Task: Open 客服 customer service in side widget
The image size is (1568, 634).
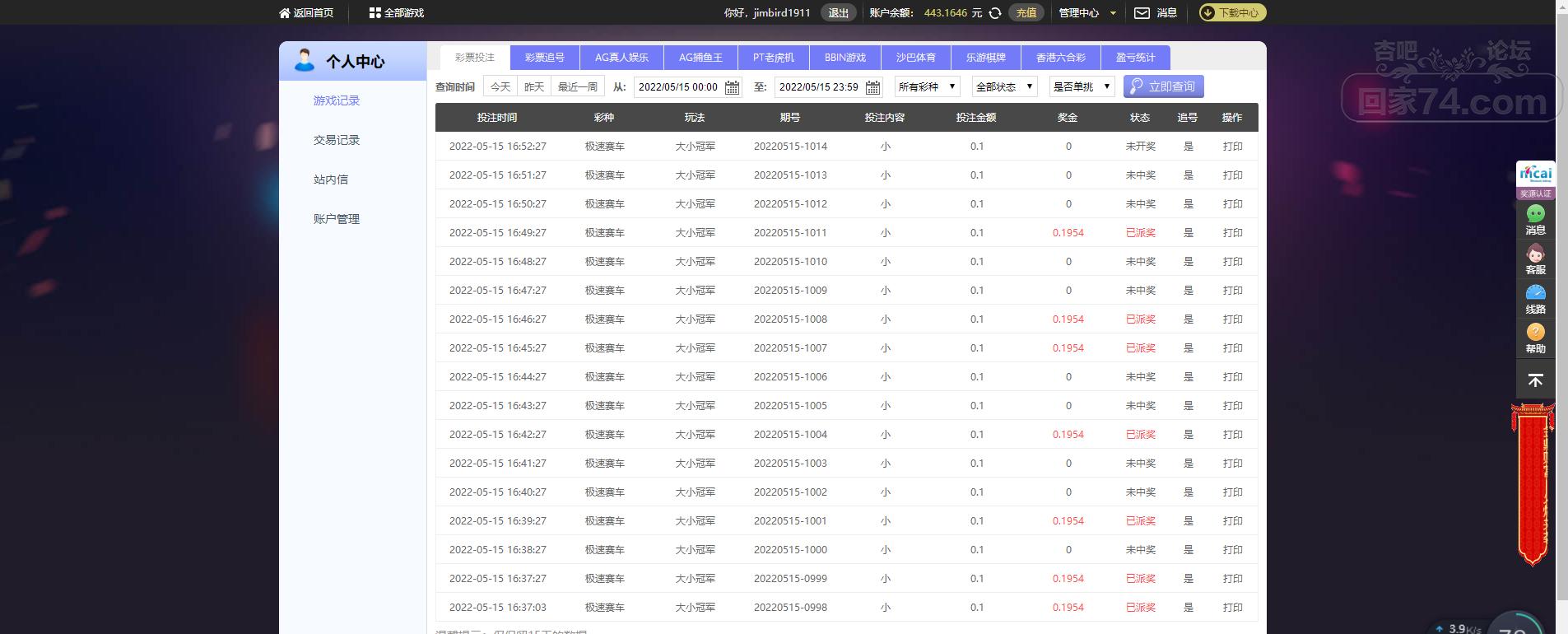Action: pyautogui.click(x=1536, y=259)
